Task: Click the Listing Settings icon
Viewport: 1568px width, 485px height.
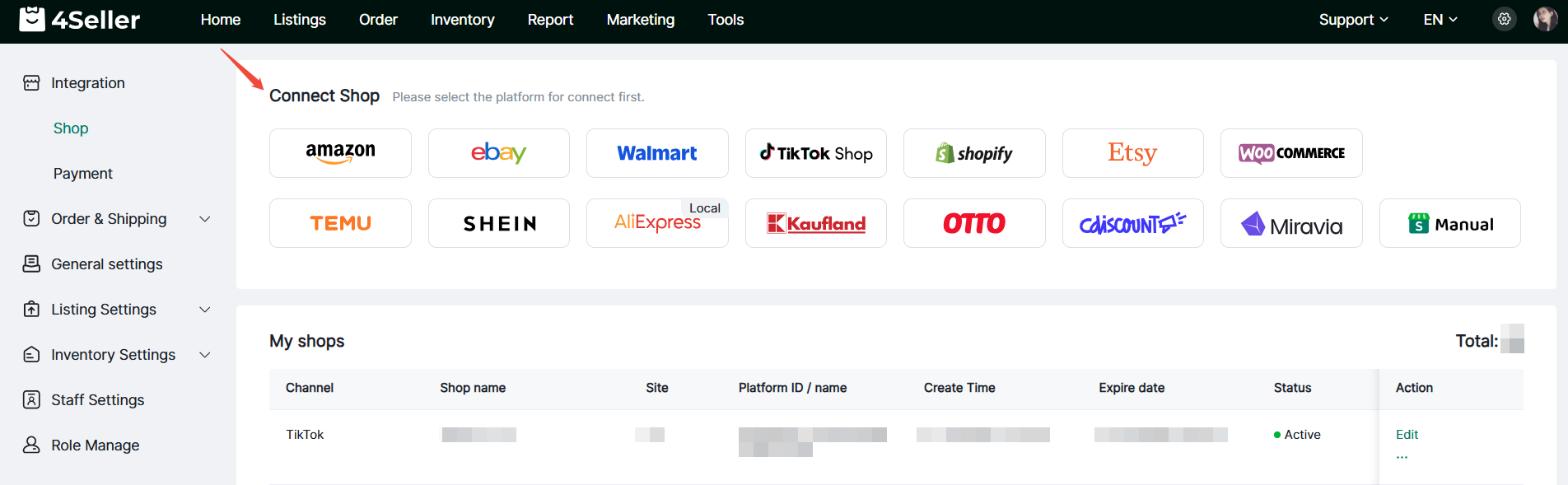Action: (31, 310)
